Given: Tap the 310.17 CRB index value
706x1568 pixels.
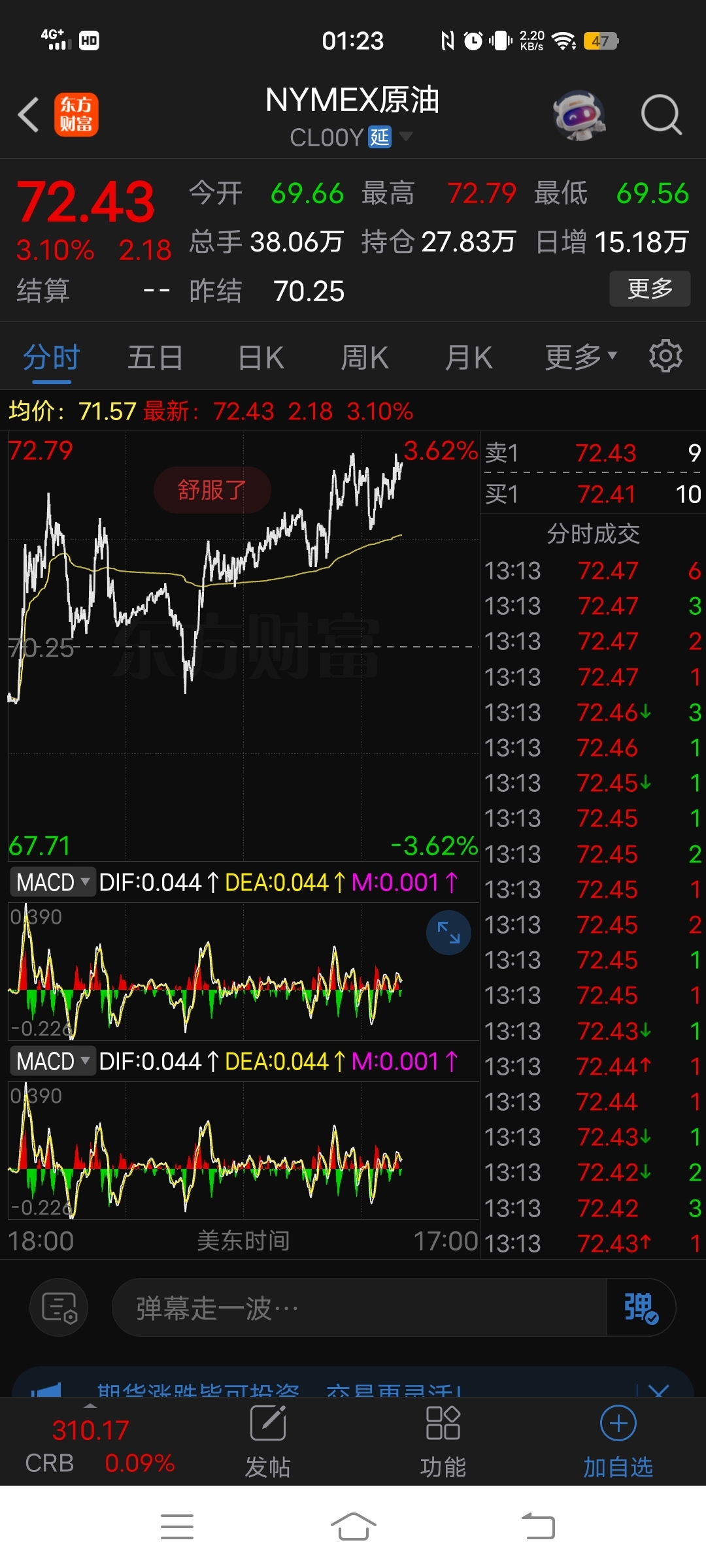Looking at the screenshot, I should point(90,1430).
